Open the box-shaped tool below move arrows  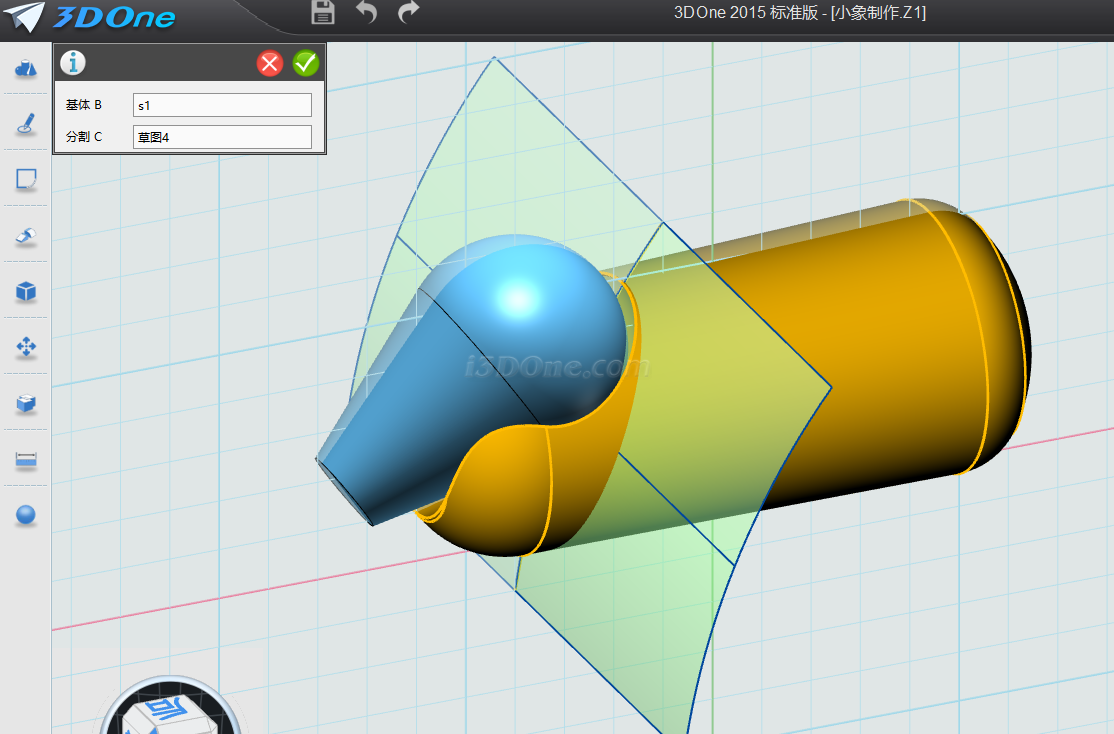pos(26,404)
